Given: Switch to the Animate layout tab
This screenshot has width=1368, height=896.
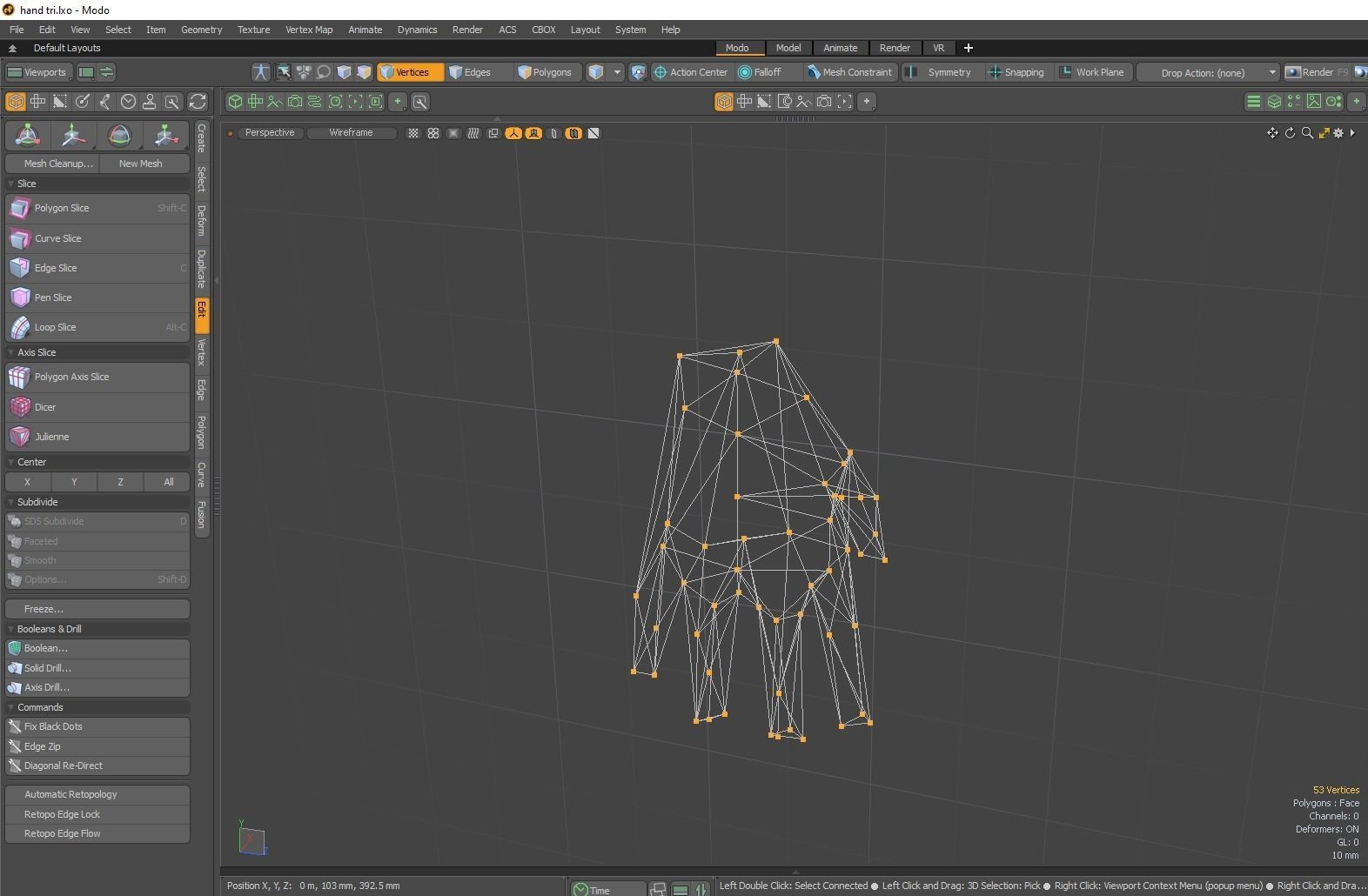Looking at the screenshot, I should click(840, 48).
